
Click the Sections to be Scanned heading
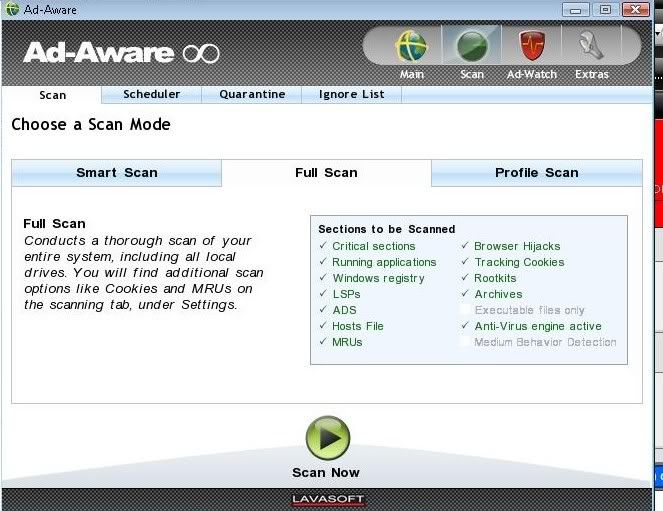click(386, 229)
